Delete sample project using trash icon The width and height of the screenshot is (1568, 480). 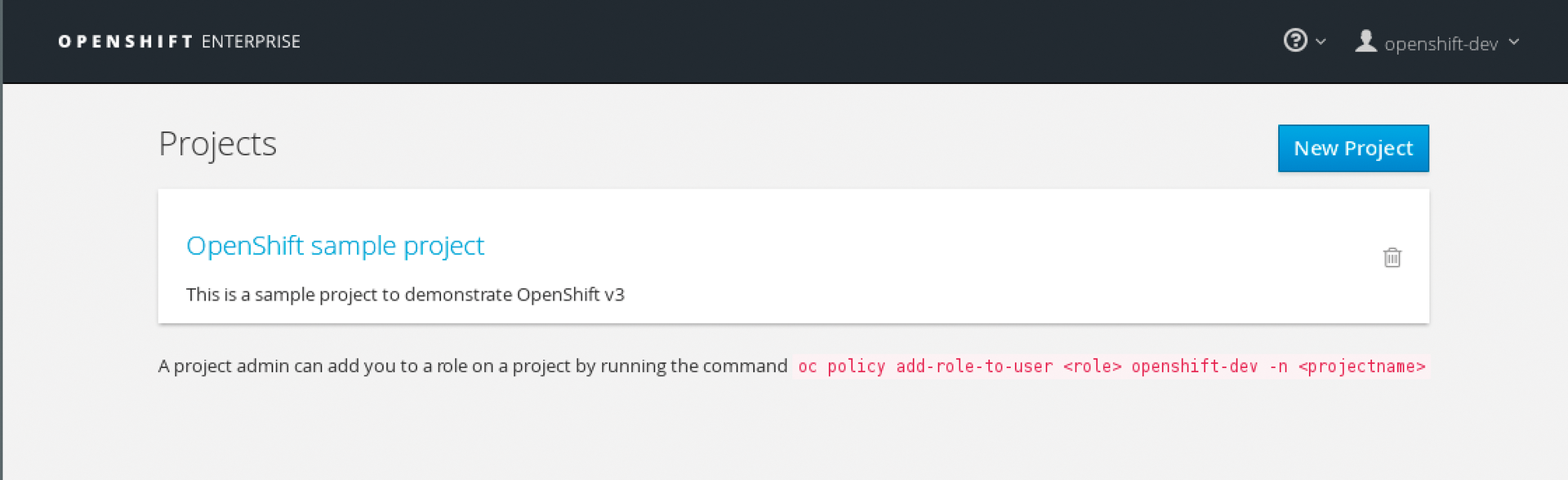[1392, 257]
